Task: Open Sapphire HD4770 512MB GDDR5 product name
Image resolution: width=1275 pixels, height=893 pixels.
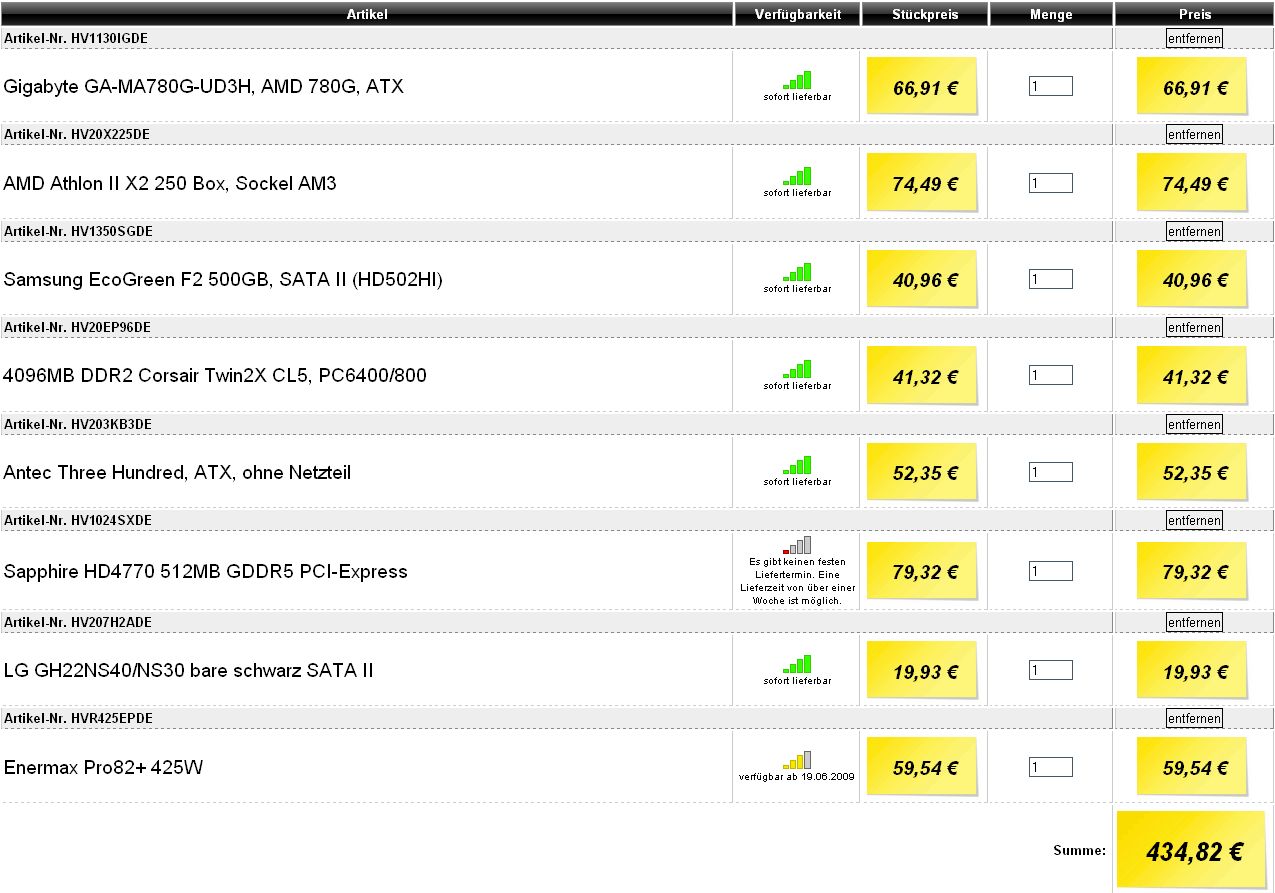Action: click(205, 572)
